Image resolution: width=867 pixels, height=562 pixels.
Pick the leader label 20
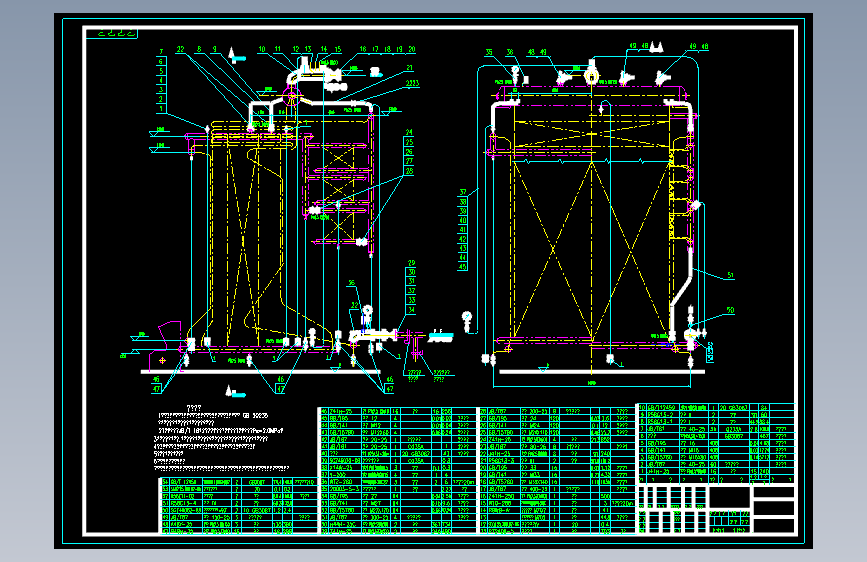tap(412, 49)
